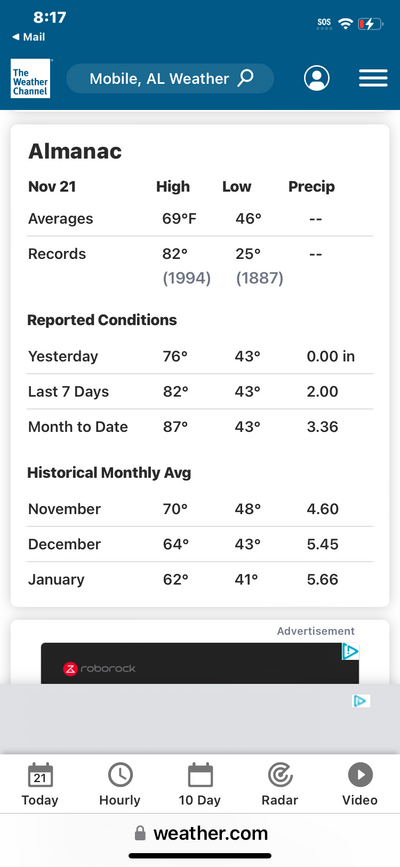Open the Radar view

280,784
